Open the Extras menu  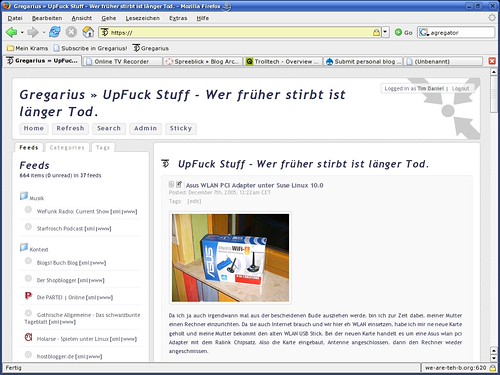click(x=178, y=18)
